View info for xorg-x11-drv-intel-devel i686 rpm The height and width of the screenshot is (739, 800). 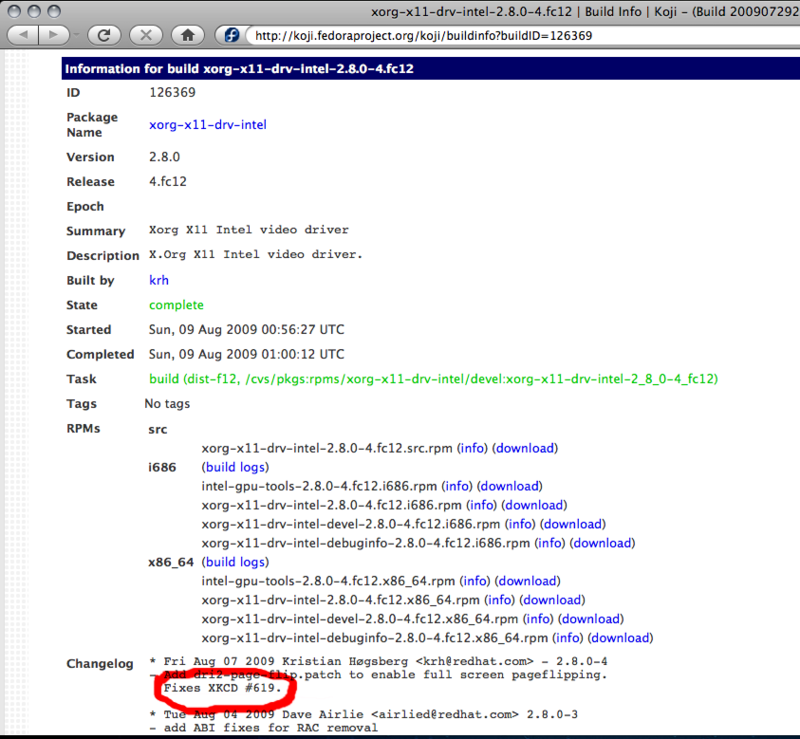520,524
